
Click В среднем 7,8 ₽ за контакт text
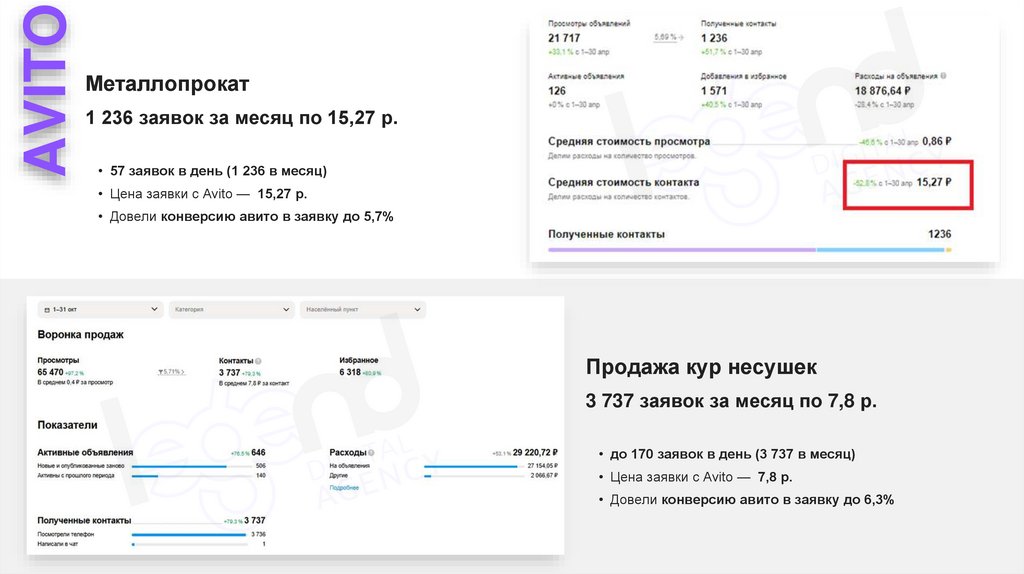point(254,383)
